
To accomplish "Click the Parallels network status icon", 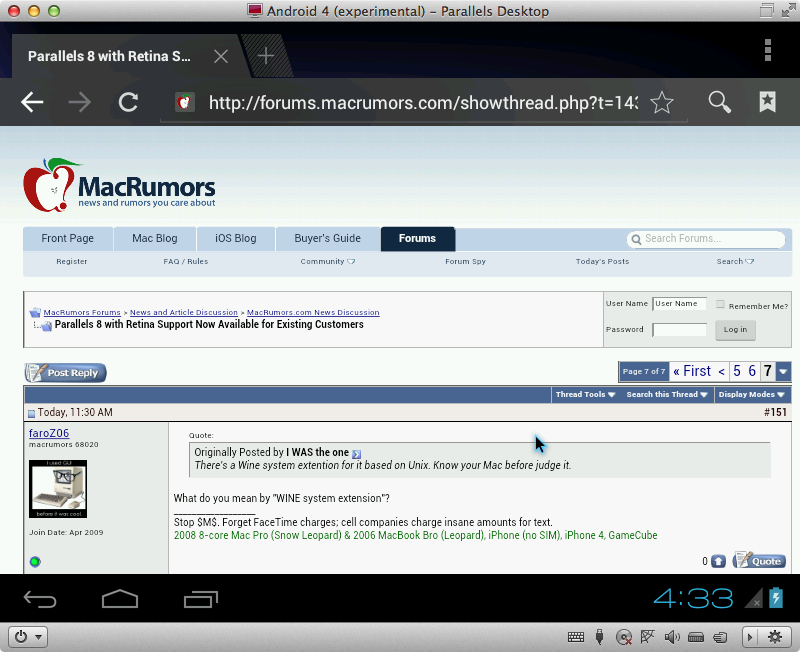I will (647, 637).
